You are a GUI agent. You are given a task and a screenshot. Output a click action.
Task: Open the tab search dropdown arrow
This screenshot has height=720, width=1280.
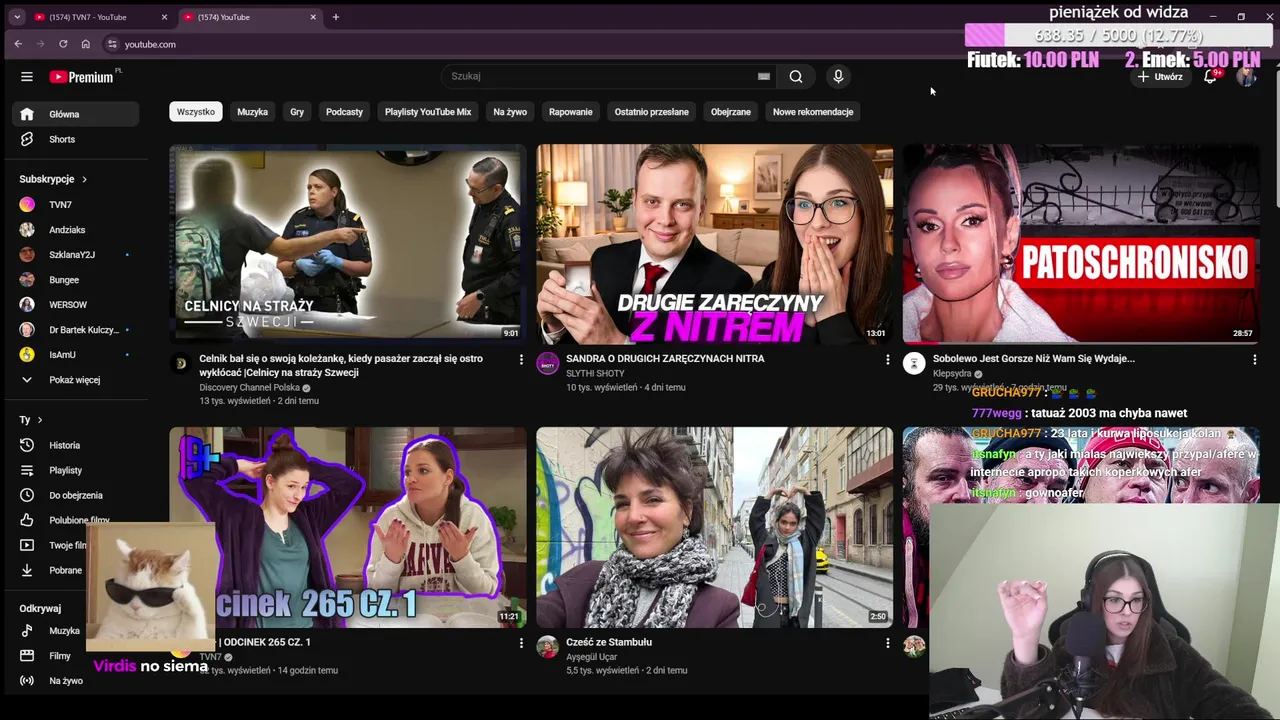point(16,17)
